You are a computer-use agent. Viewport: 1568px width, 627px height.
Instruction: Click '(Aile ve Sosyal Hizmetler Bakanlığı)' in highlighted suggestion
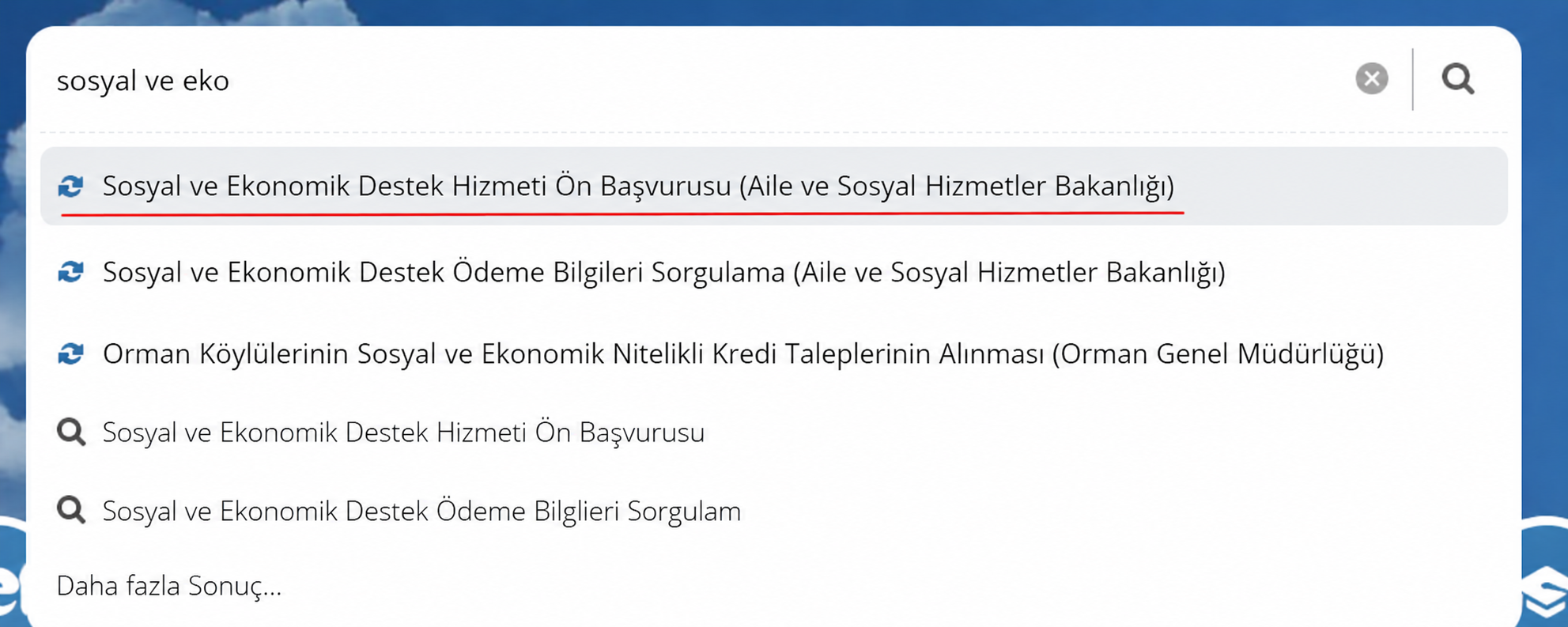point(957,187)
